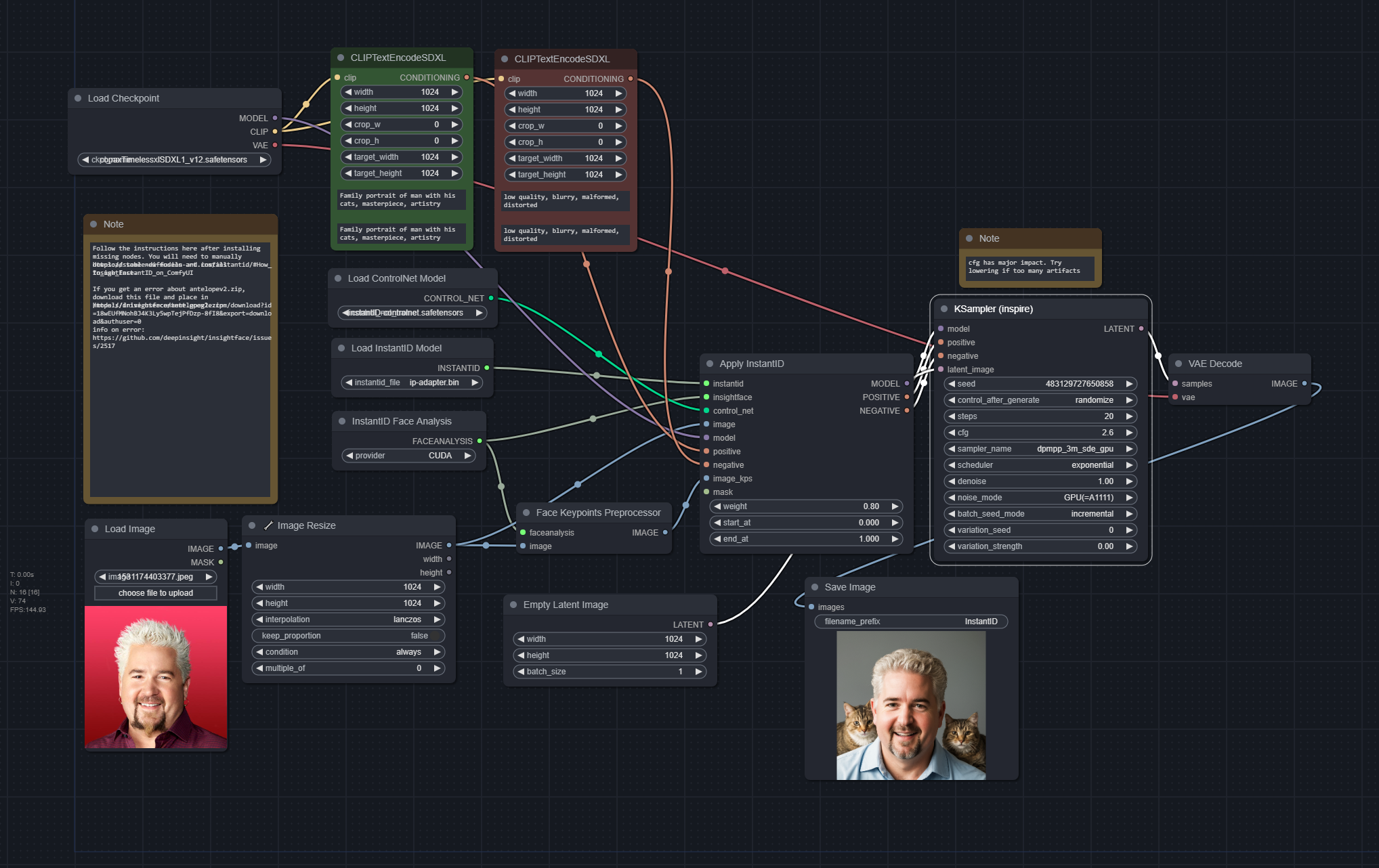This screenshot has width=1379, height=868.
Task: Click the collapse dot on the Load ControlNet Model node
Action: pyautogui.click(x=338, y=279)
